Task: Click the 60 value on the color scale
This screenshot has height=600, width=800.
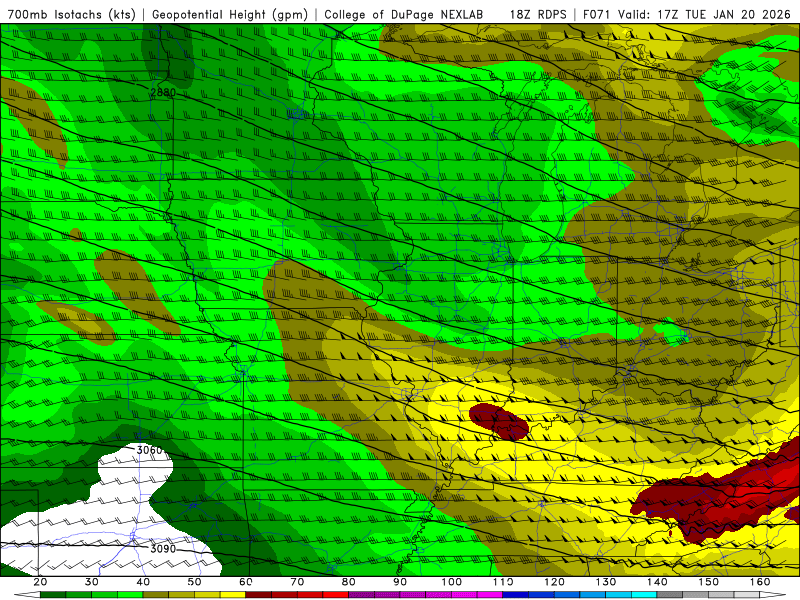Action: [246, 582]
